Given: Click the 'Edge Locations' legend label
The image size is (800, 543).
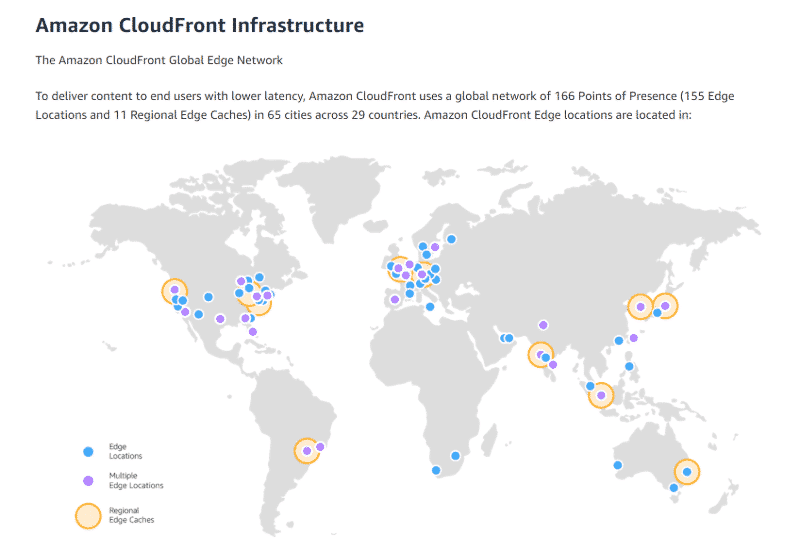Looking at the screenshot, I should [125, 451].
